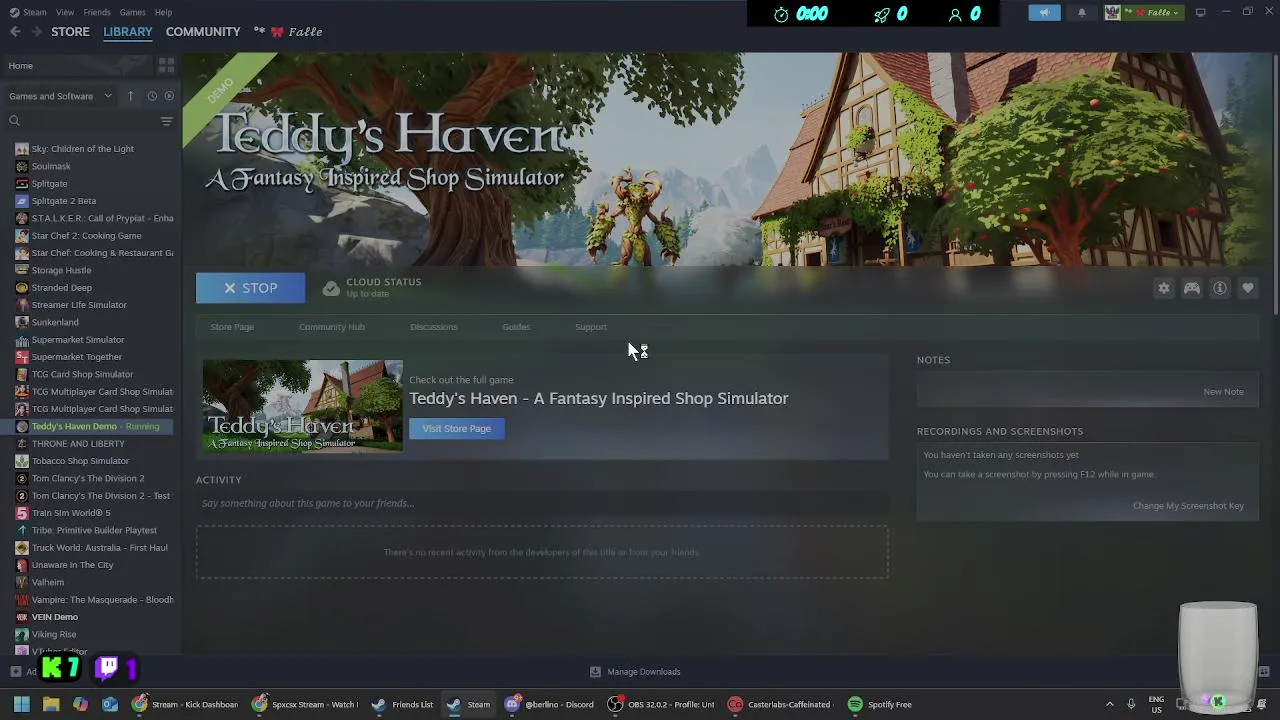Open the library advanced filter icon
1280x720 pixels.
click(x=166, y=121)
